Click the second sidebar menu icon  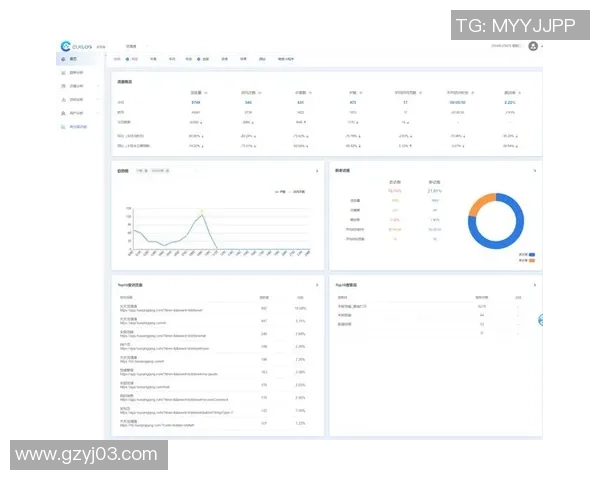(x=63, y=73)
